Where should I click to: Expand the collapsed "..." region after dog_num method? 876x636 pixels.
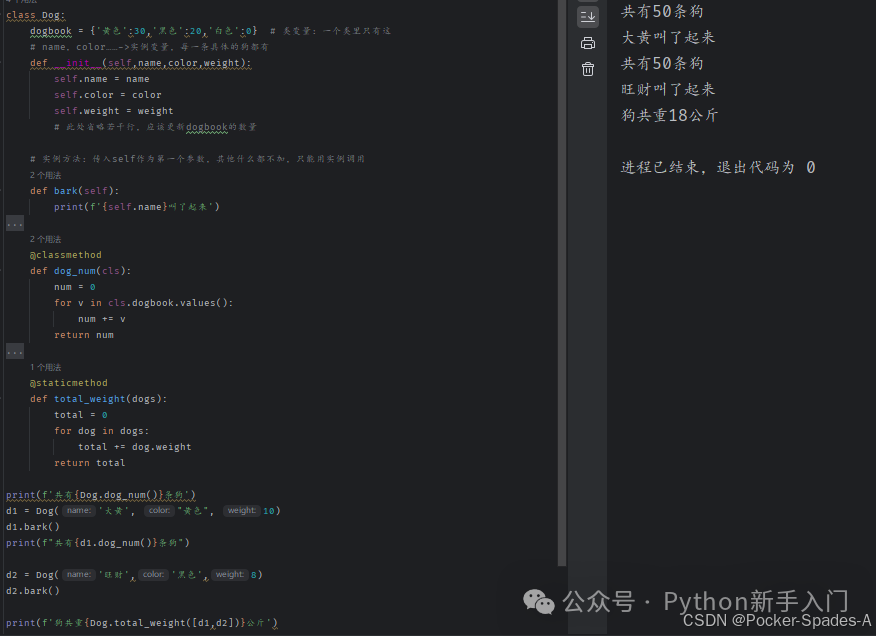click(x=13, y=350)
